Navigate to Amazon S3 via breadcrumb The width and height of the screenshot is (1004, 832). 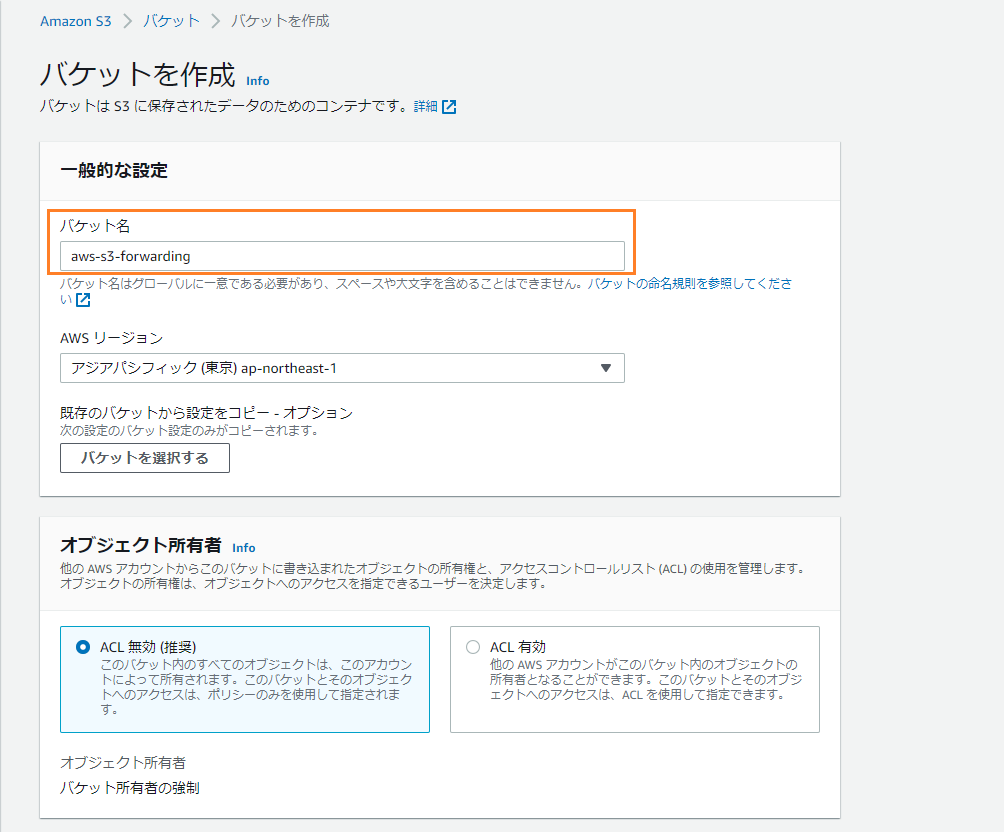pos(75,19)
